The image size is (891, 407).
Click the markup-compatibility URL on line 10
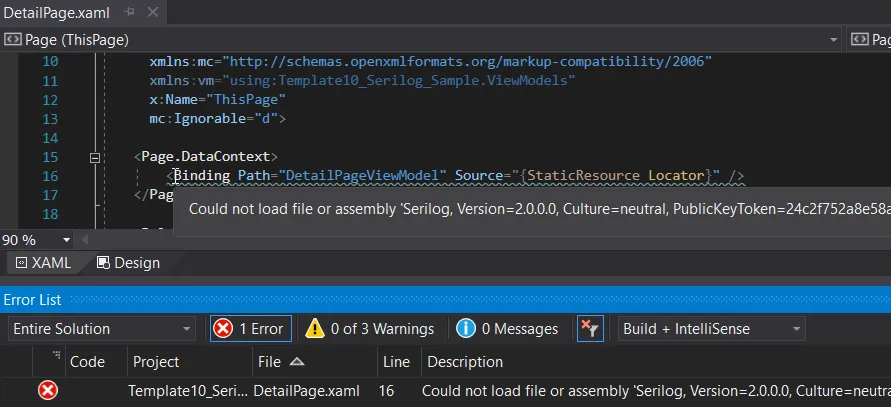coord(467,61)
